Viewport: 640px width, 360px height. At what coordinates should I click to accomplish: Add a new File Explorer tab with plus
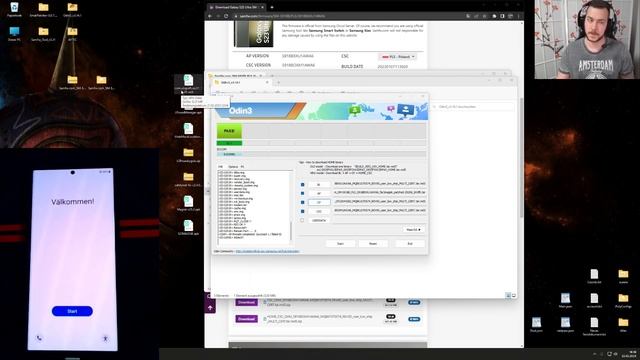tap(279, 82)
